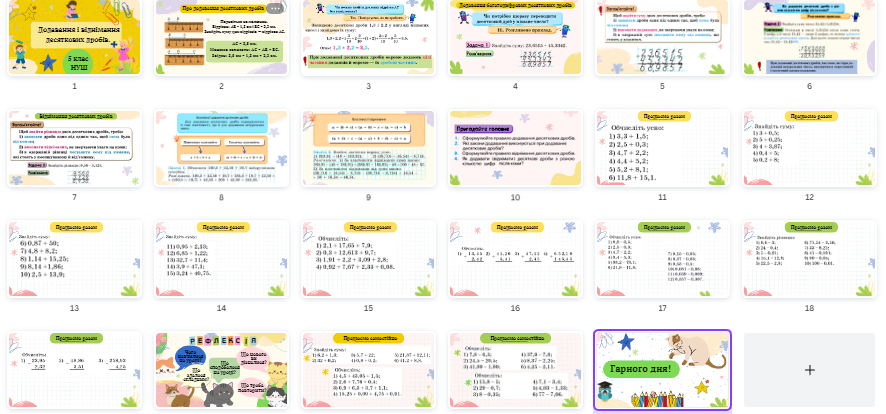Select slide 21 thumbnail with yellow header
This screenshot has height=414, width=886.
368,370
